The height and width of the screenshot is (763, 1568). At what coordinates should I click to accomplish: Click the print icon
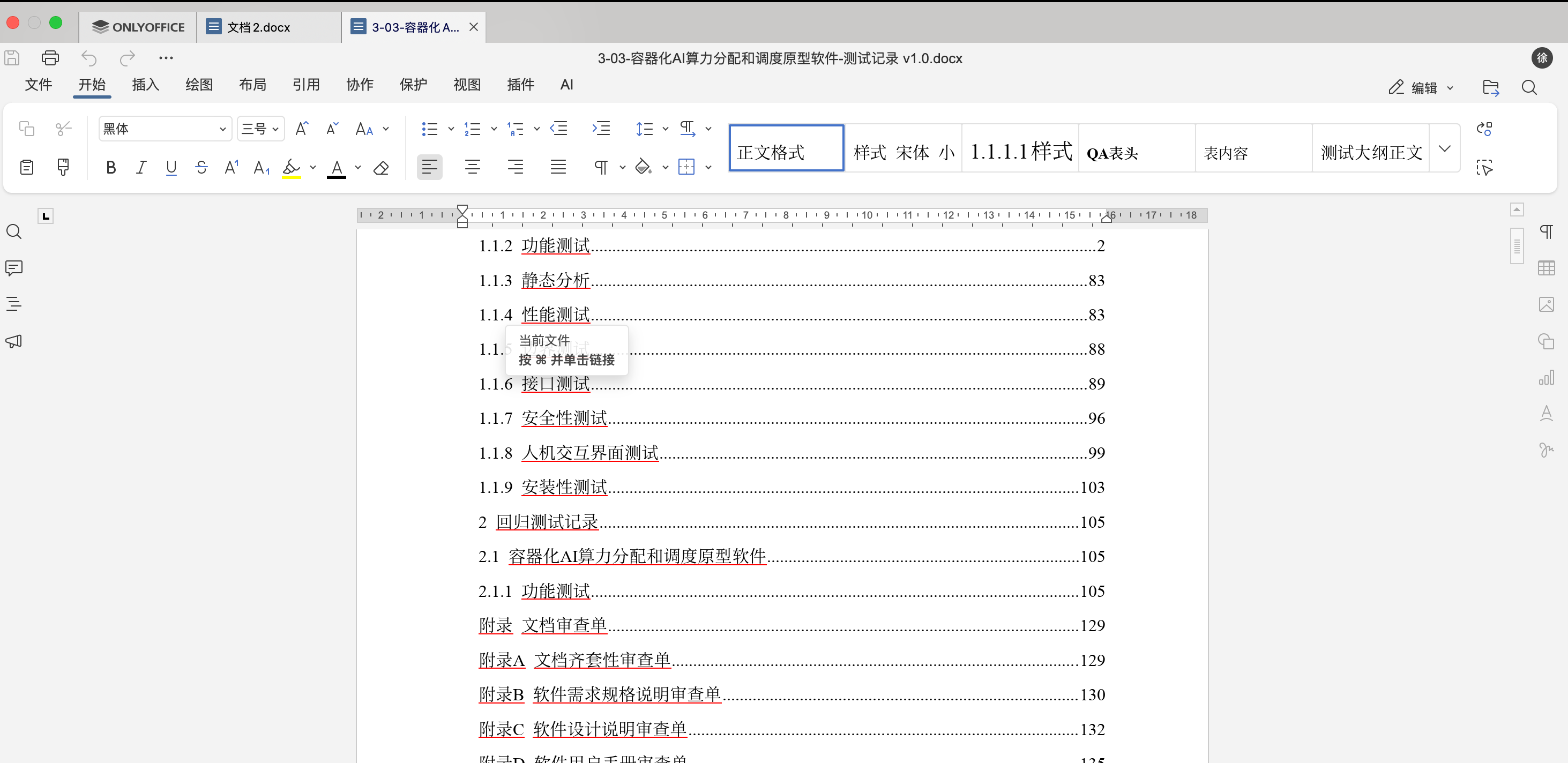click(50, 58)
